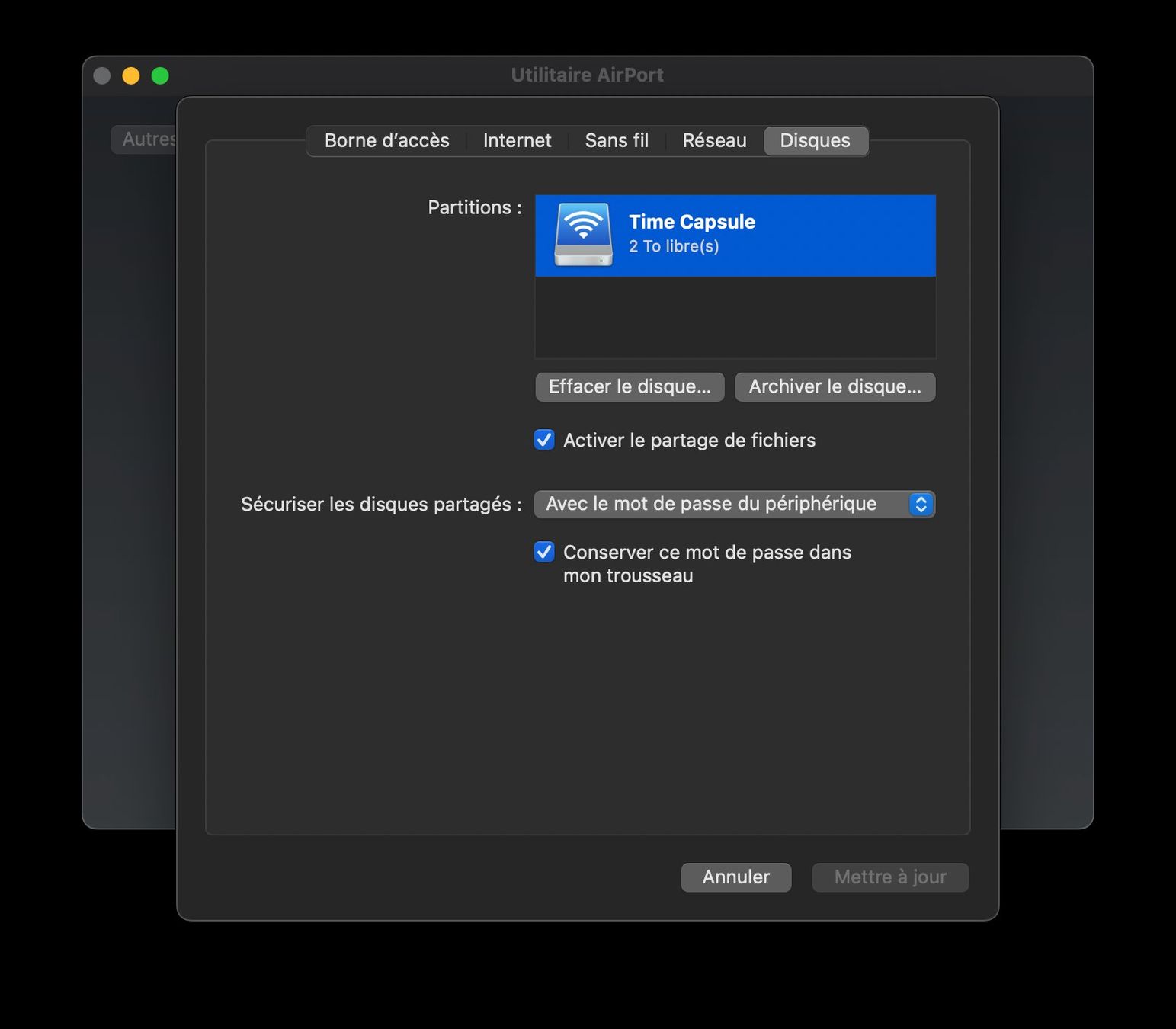Open the Sécuriser les disques partagés dropdown
Image resolution: width=1176 pixels, height=1029 pixels.
click(x=735, y=504)
